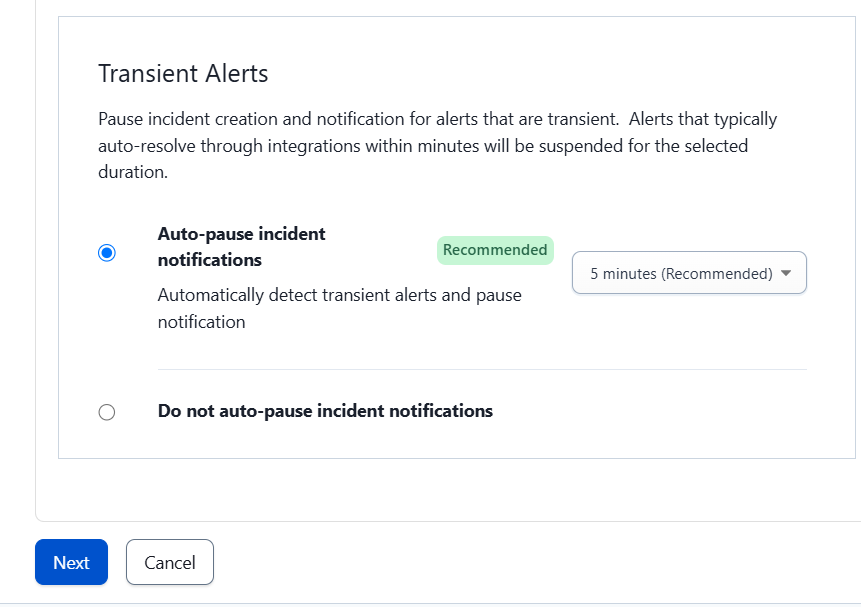Click the word duration ending the description
The height and width of the screenshot is (607, 861).
132,172
